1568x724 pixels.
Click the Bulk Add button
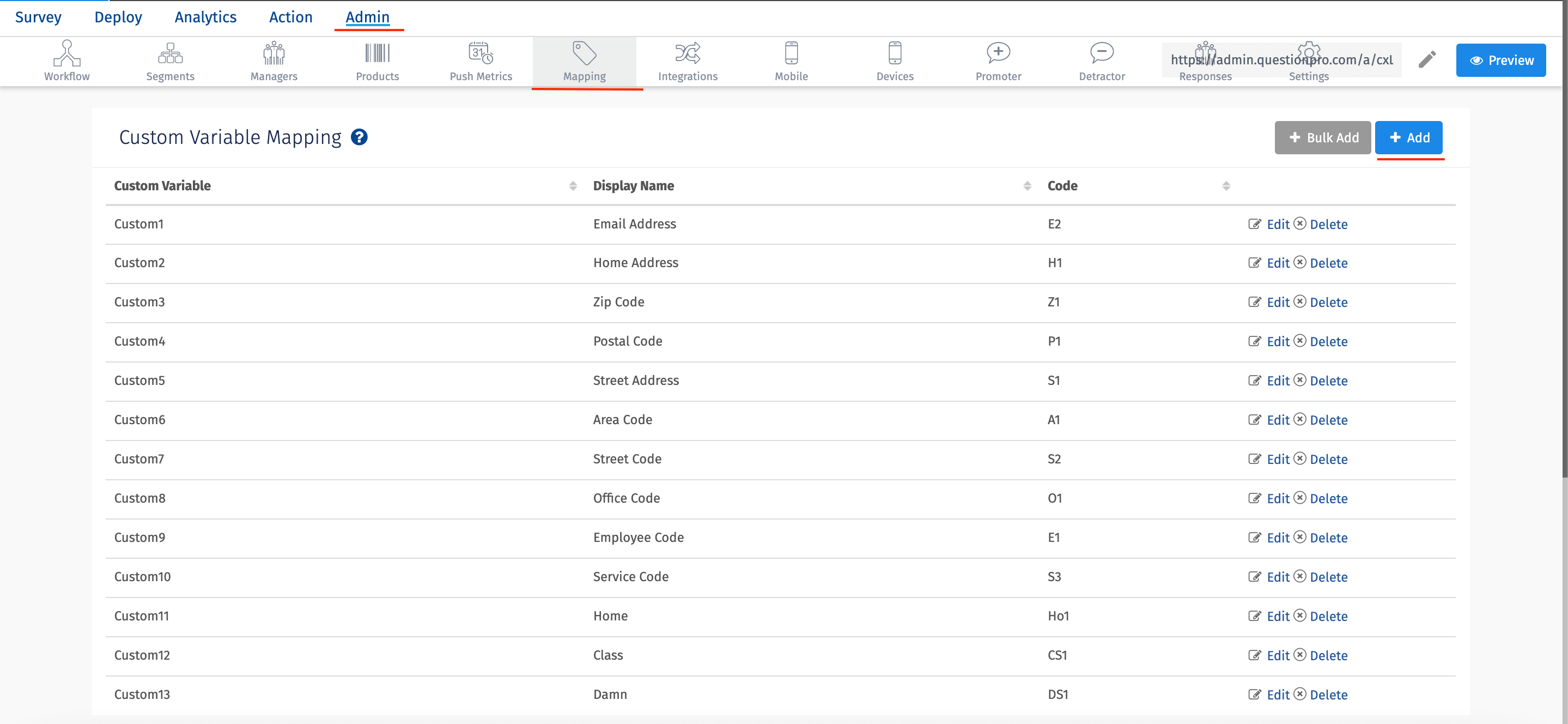tap(1322, 137)
